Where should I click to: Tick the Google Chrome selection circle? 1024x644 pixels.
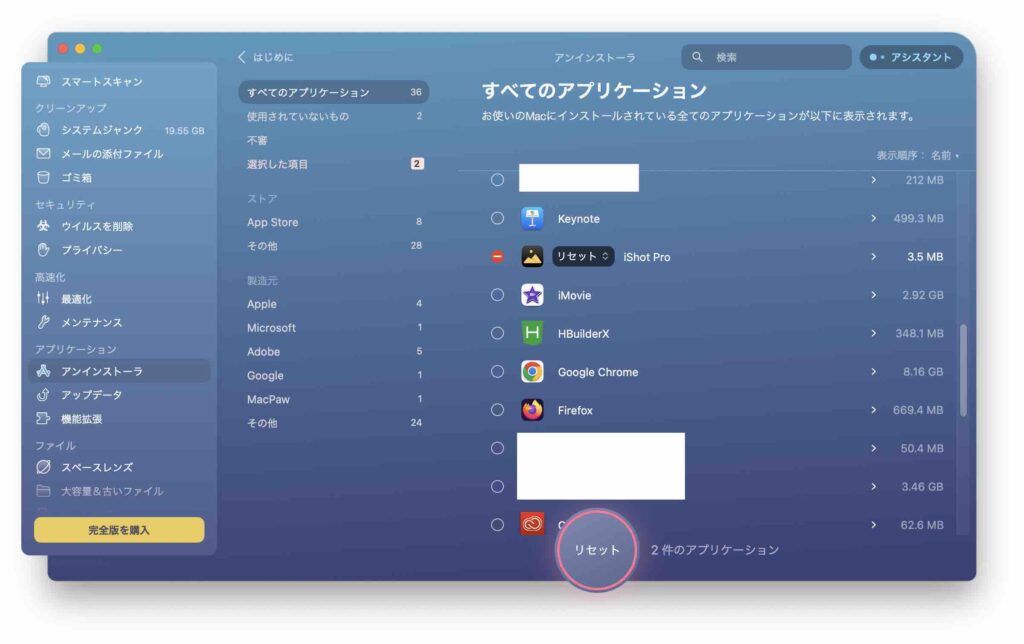[497, 372]
